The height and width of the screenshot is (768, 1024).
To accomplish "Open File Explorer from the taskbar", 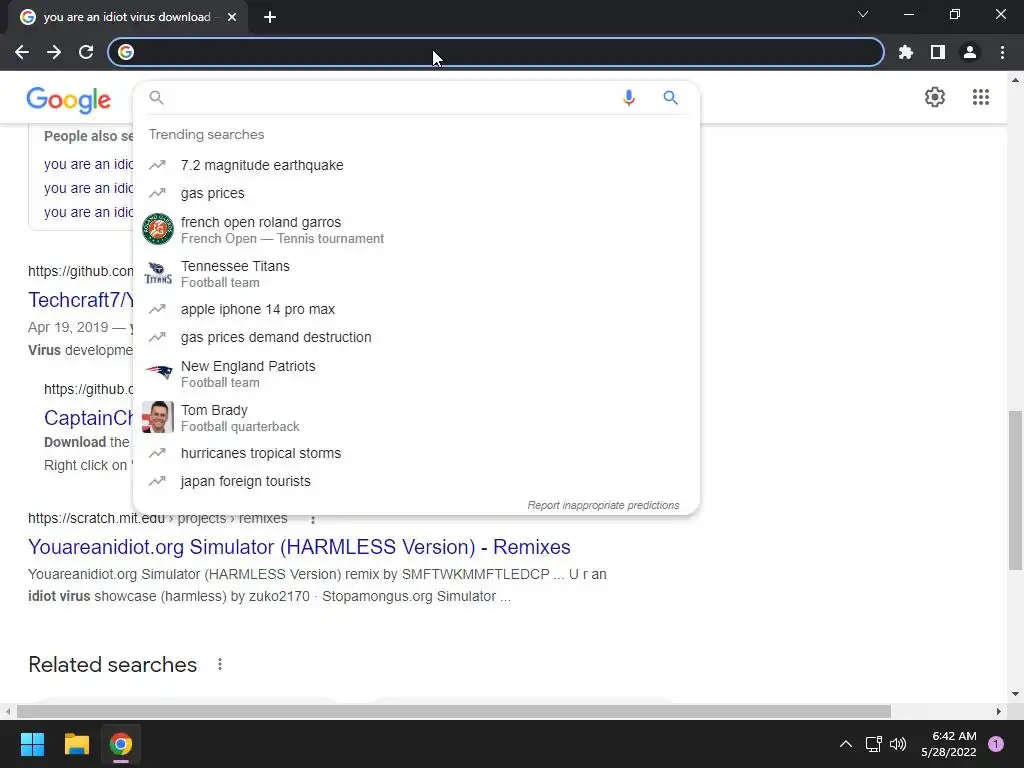I will coord(76,744).
